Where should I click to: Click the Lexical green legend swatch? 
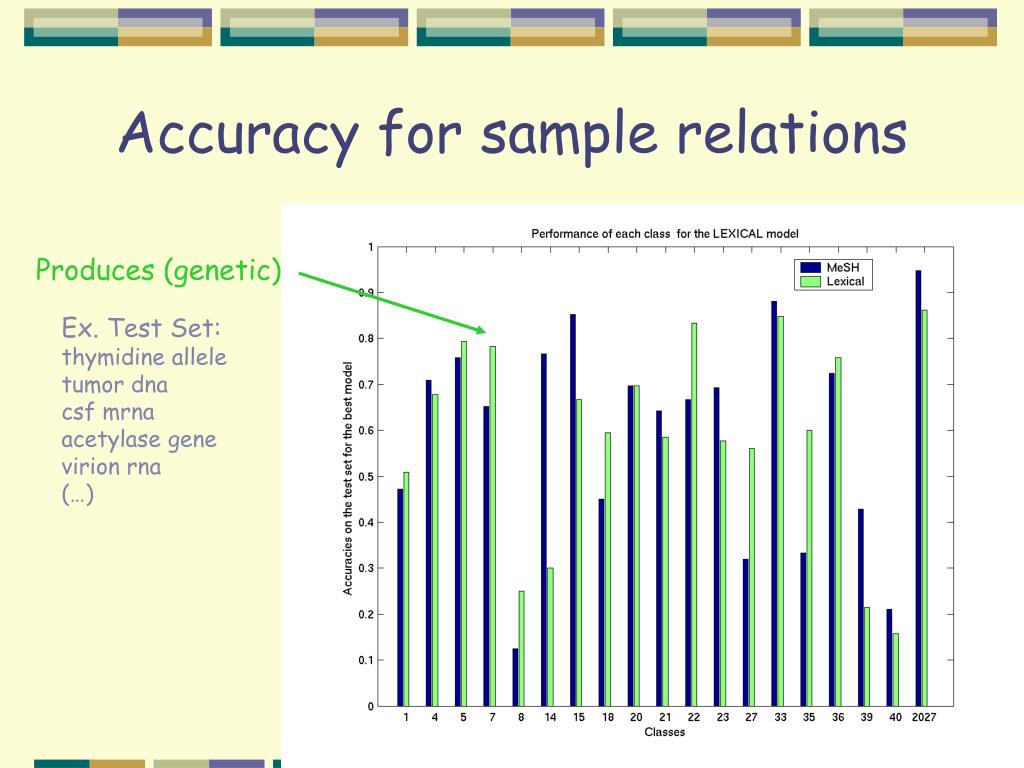[x=810, y=281]
